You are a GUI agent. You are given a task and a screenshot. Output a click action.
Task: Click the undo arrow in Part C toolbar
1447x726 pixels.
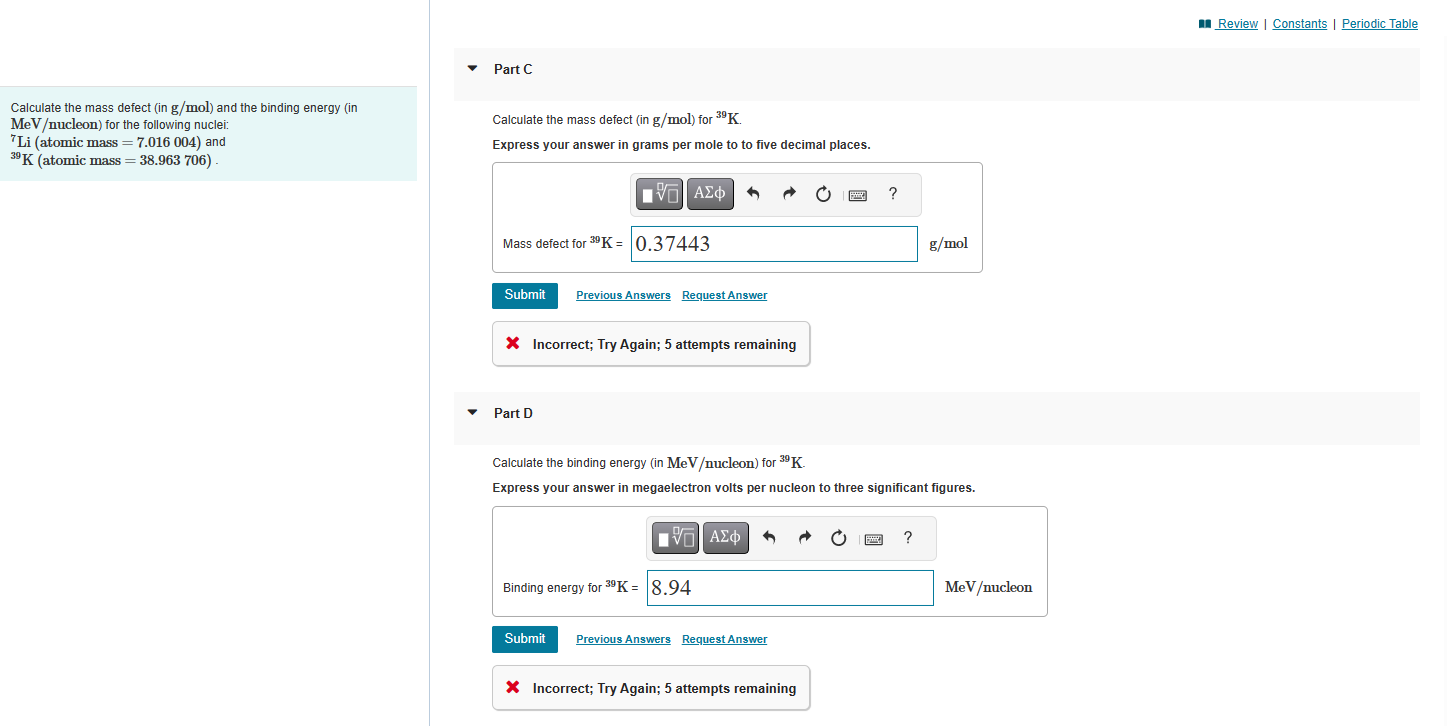tap(753, 193)
